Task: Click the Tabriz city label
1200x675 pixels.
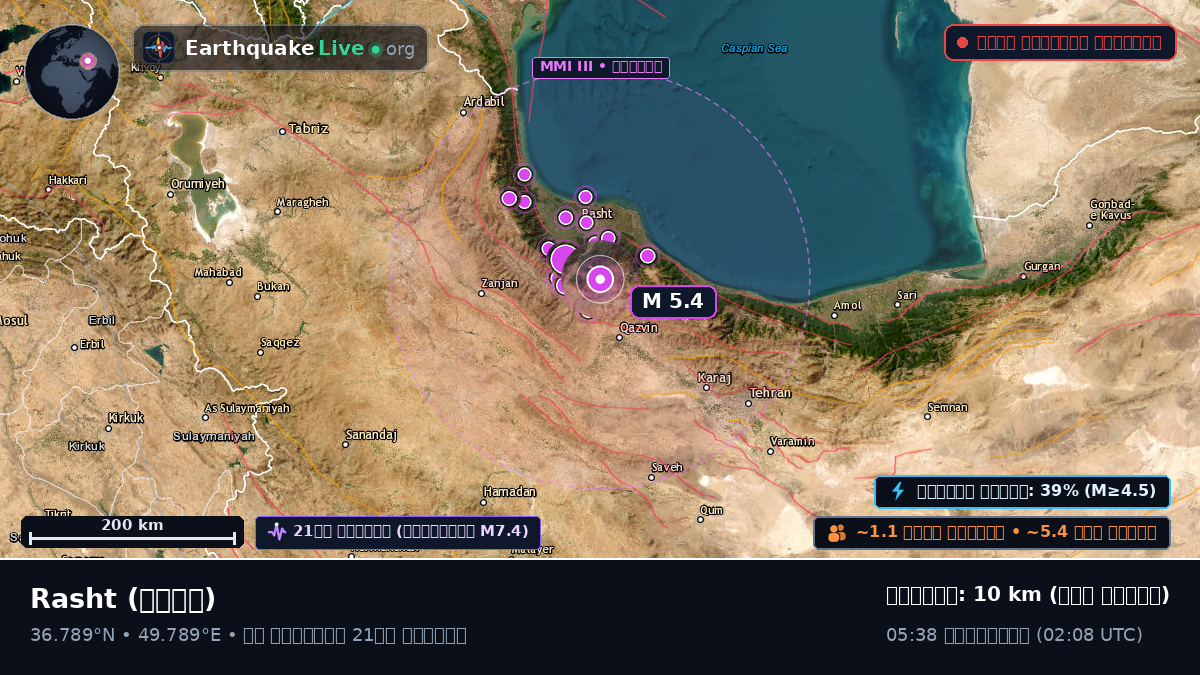Action: coord(308,129)
